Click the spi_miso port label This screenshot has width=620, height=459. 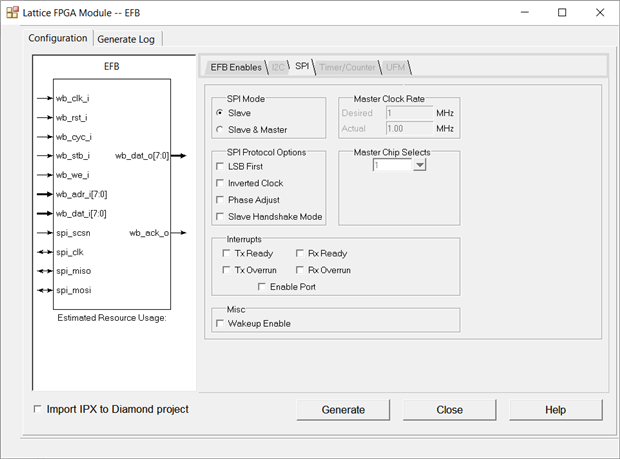pyautogui.click(x=74, y=271)
